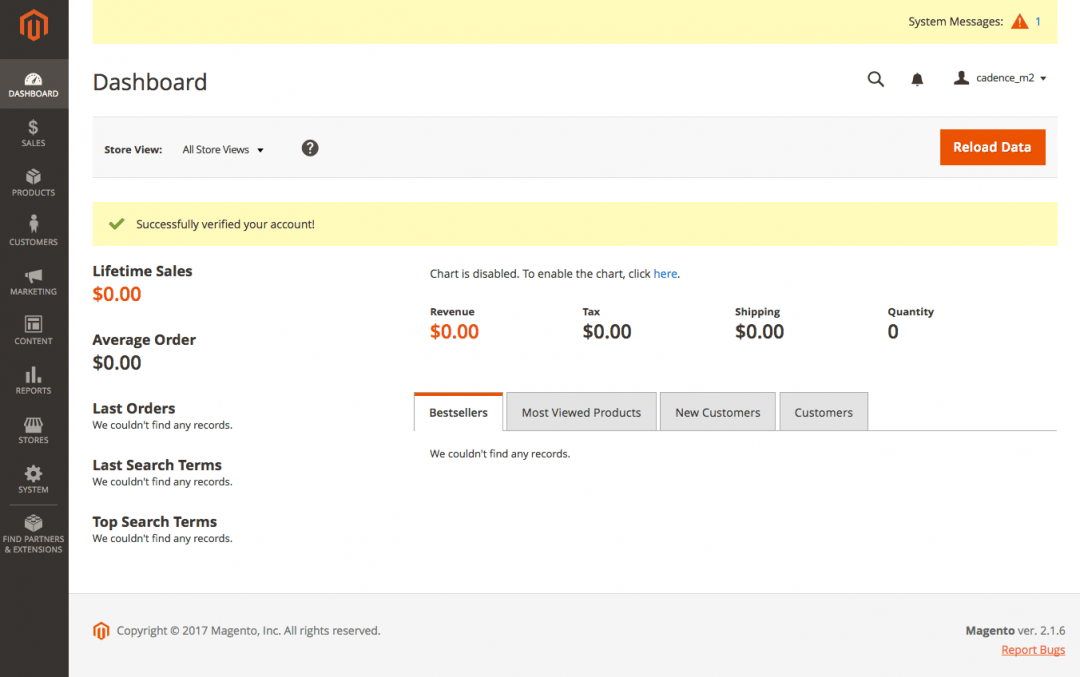Screen dimensions: 1080x677
Task: Open System gear settings menu
Action: tap(33, 479)
